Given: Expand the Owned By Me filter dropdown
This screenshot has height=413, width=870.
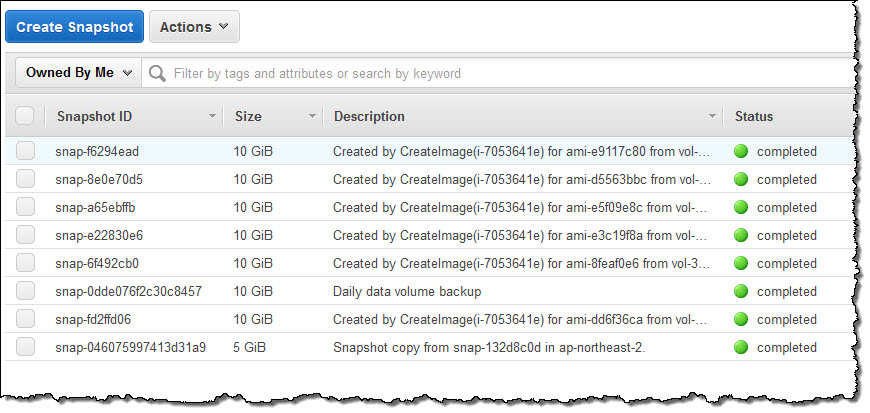Looking at the screenshot, I should pyautogui.click(x=79, y=73).
